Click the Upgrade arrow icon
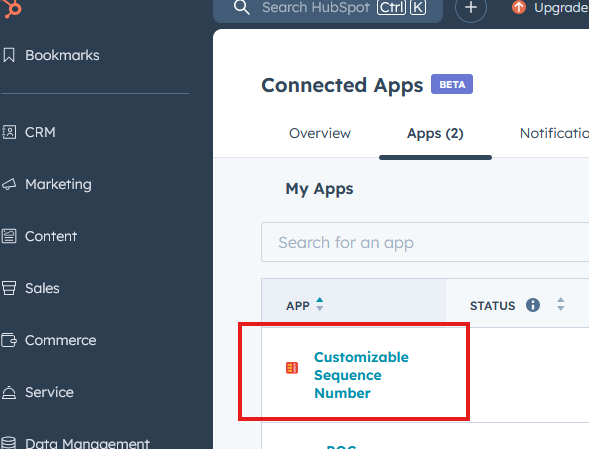 [519, 7]
